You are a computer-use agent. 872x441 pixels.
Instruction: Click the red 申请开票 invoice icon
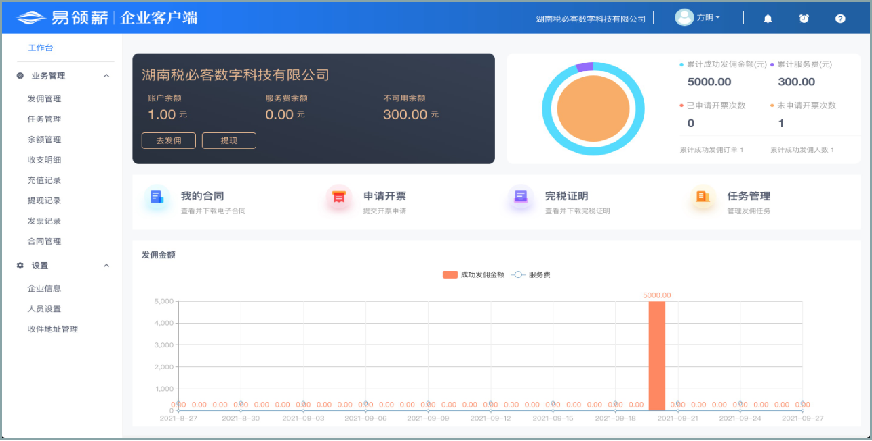339,197
